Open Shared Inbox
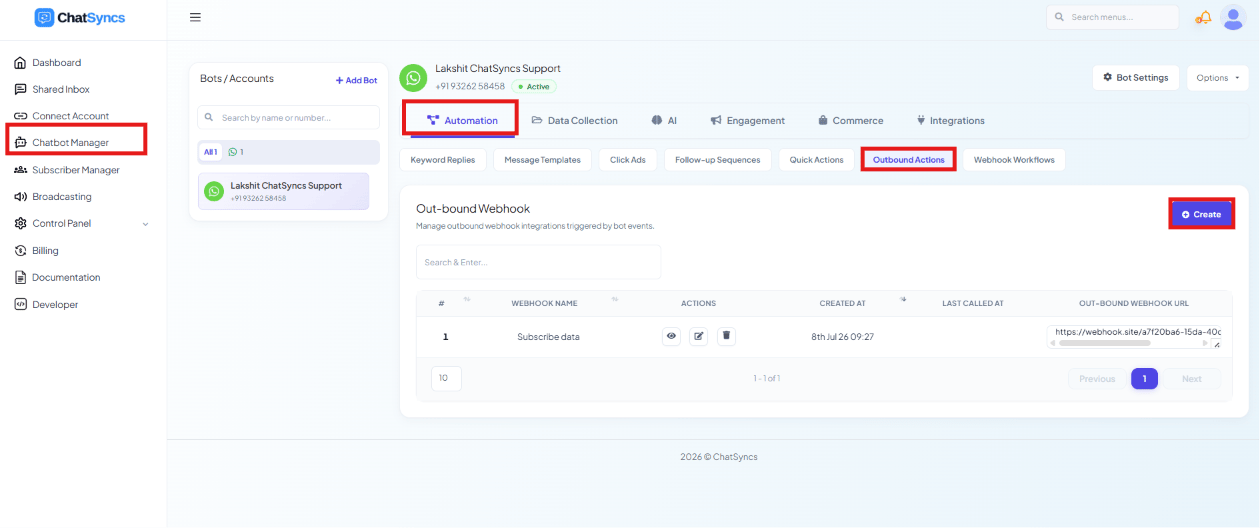 [60, 89]
